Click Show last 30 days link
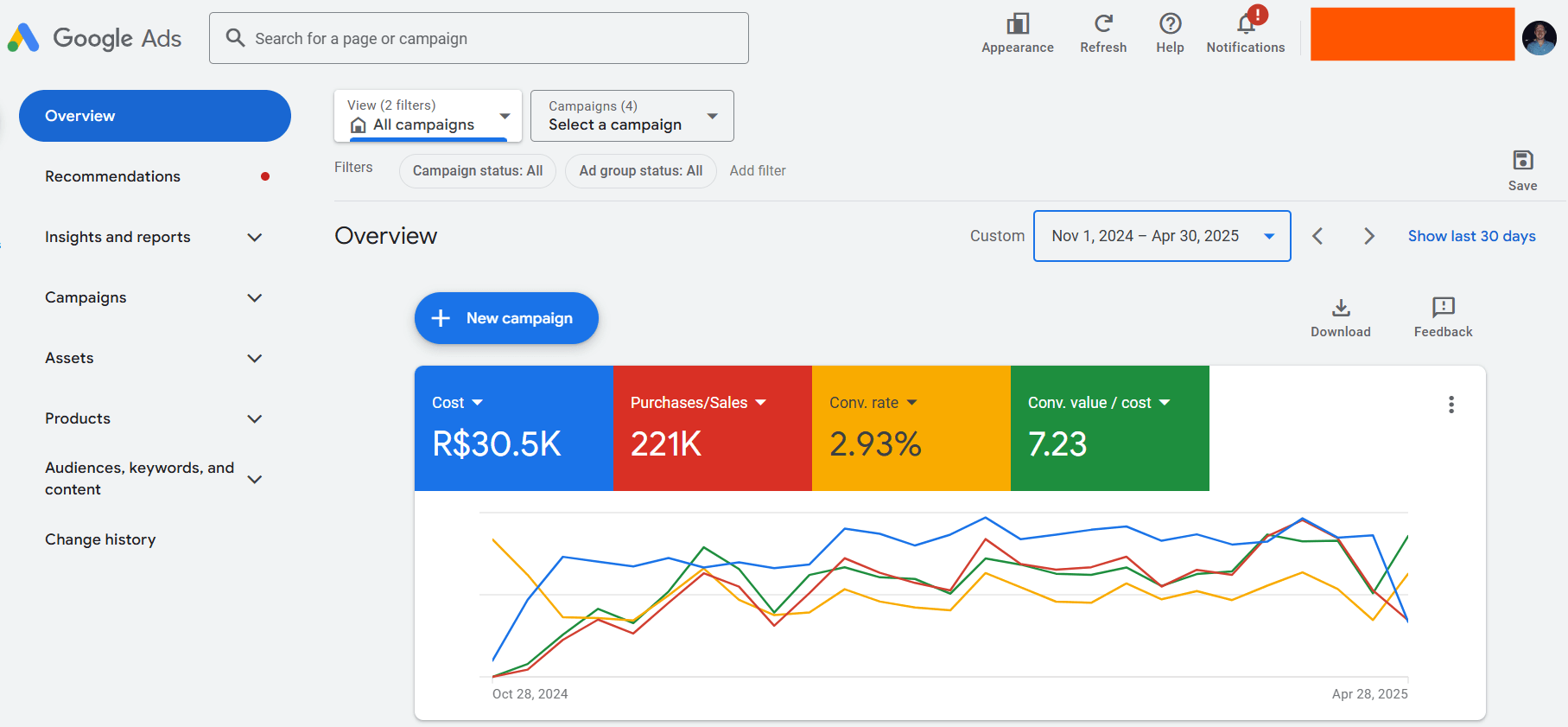The width and height of the screenshot is (1568, 727). 1471,236
